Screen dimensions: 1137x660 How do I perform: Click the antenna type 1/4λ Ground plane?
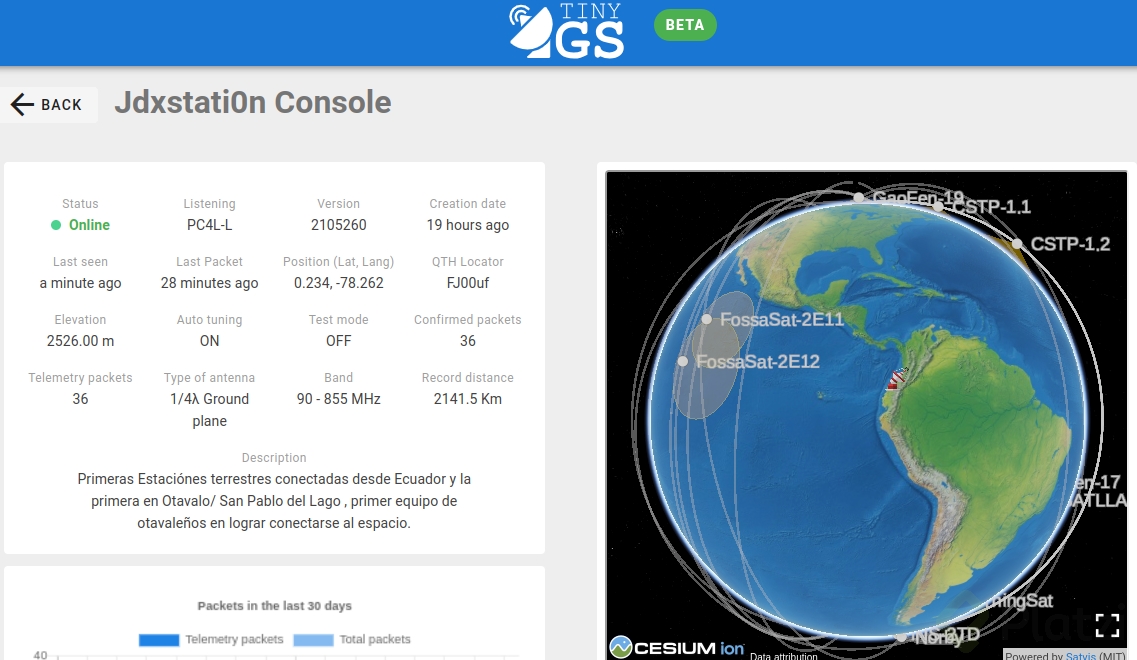tap(210, 410)
